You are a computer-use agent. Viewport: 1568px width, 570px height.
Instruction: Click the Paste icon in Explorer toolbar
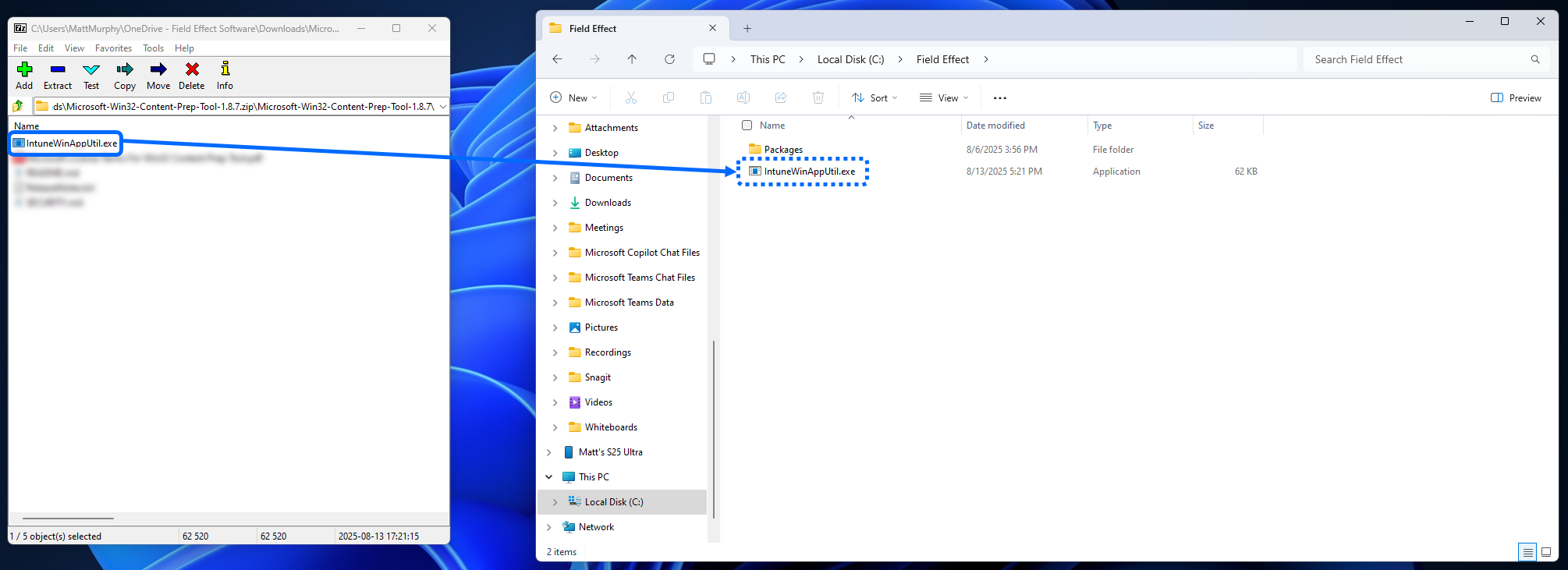click(706, 97)
